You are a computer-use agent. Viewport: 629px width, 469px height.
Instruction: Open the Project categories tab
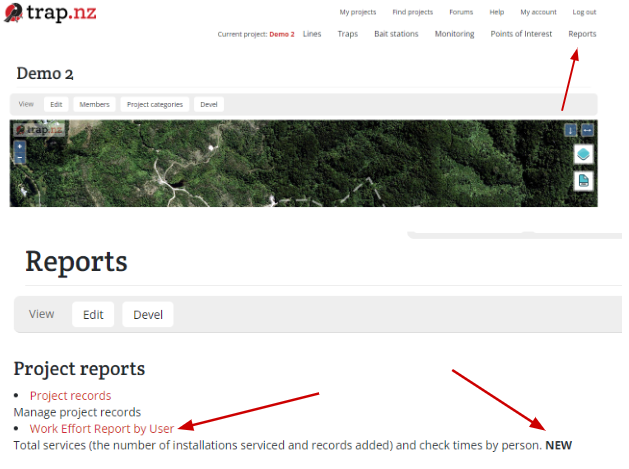[x=154, y=104]
